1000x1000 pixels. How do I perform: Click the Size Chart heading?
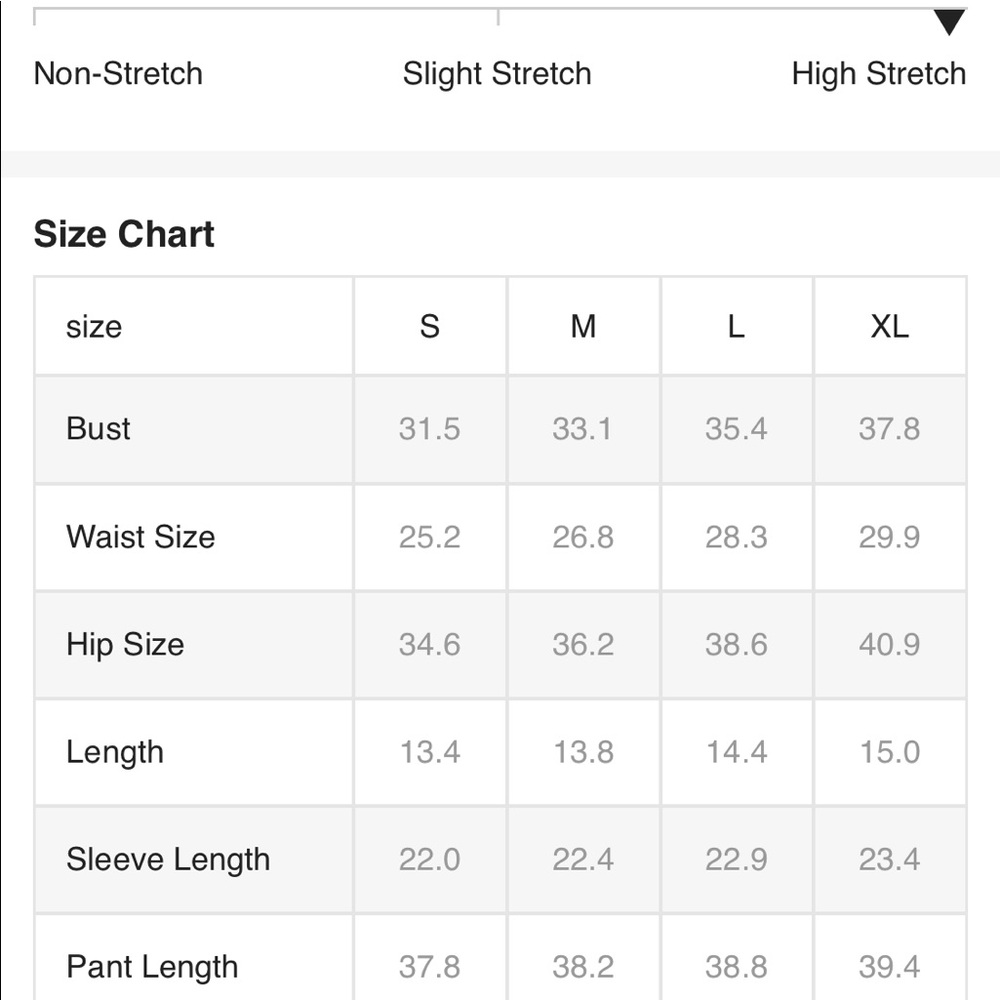click(x=124, y=234)
